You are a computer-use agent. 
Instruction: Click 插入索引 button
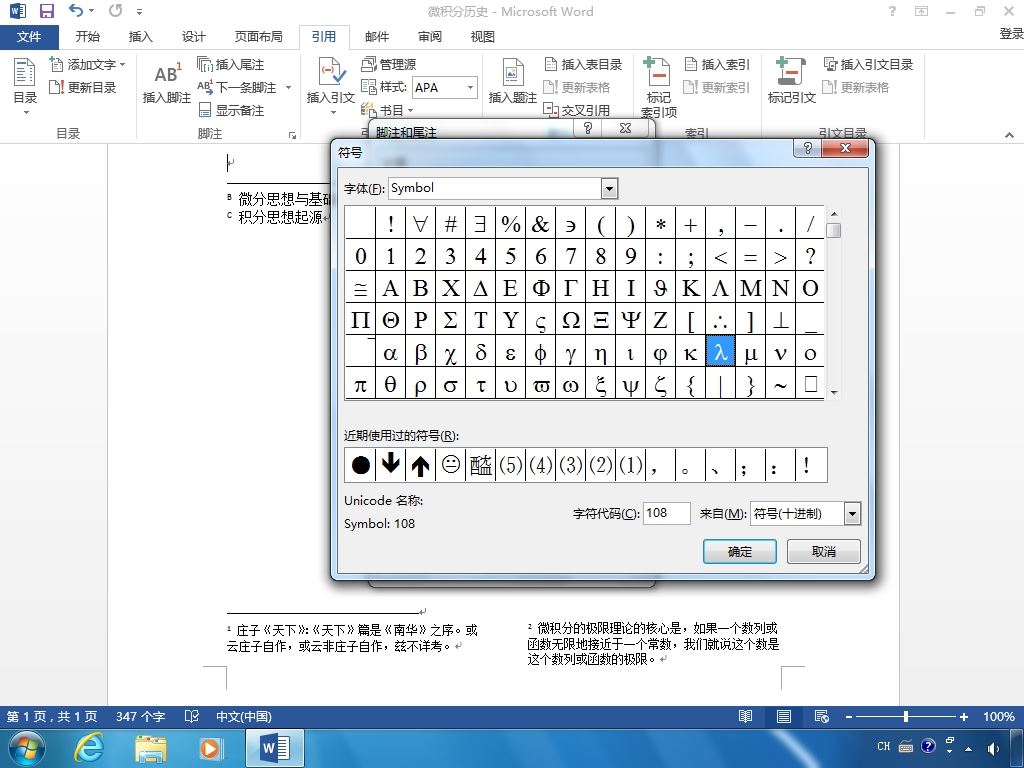point(717,64)
